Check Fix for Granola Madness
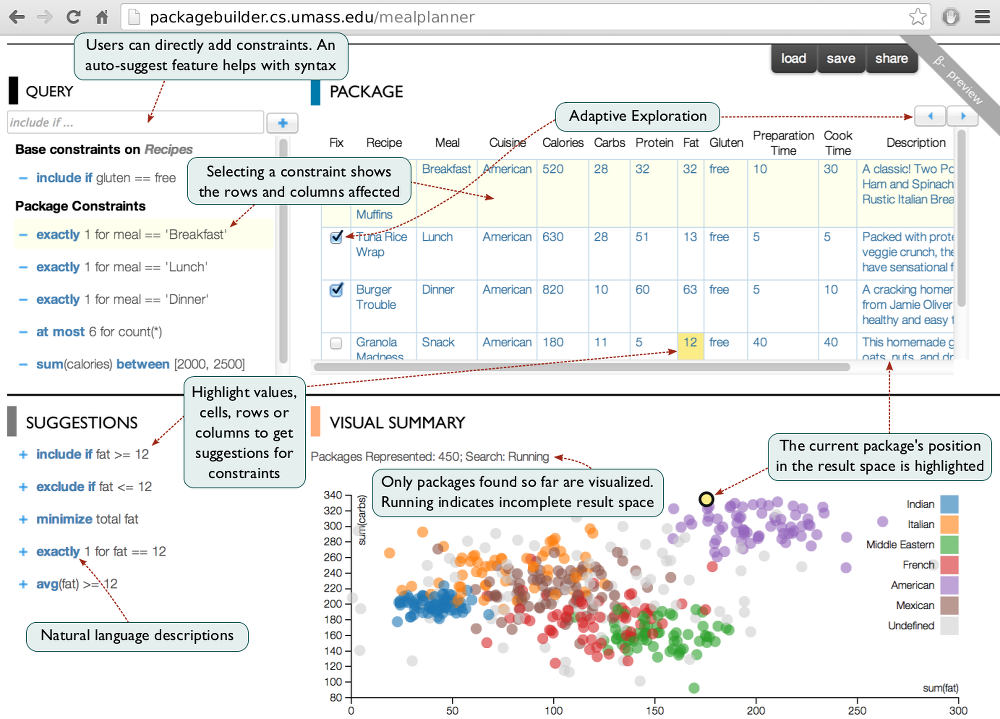 (336, 343)
